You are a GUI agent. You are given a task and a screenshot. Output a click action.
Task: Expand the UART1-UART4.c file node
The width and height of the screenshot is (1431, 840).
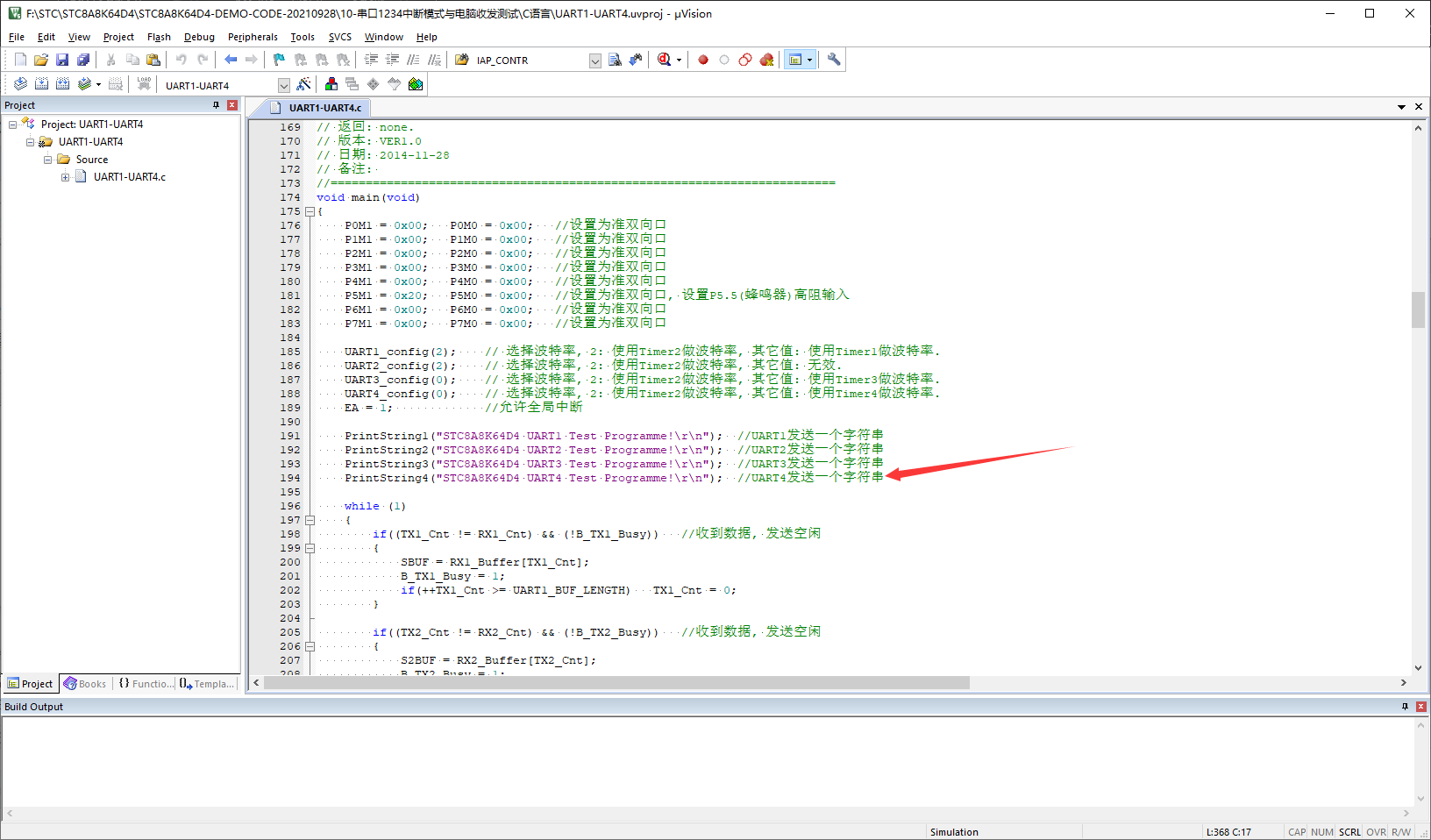coord(65,177)
